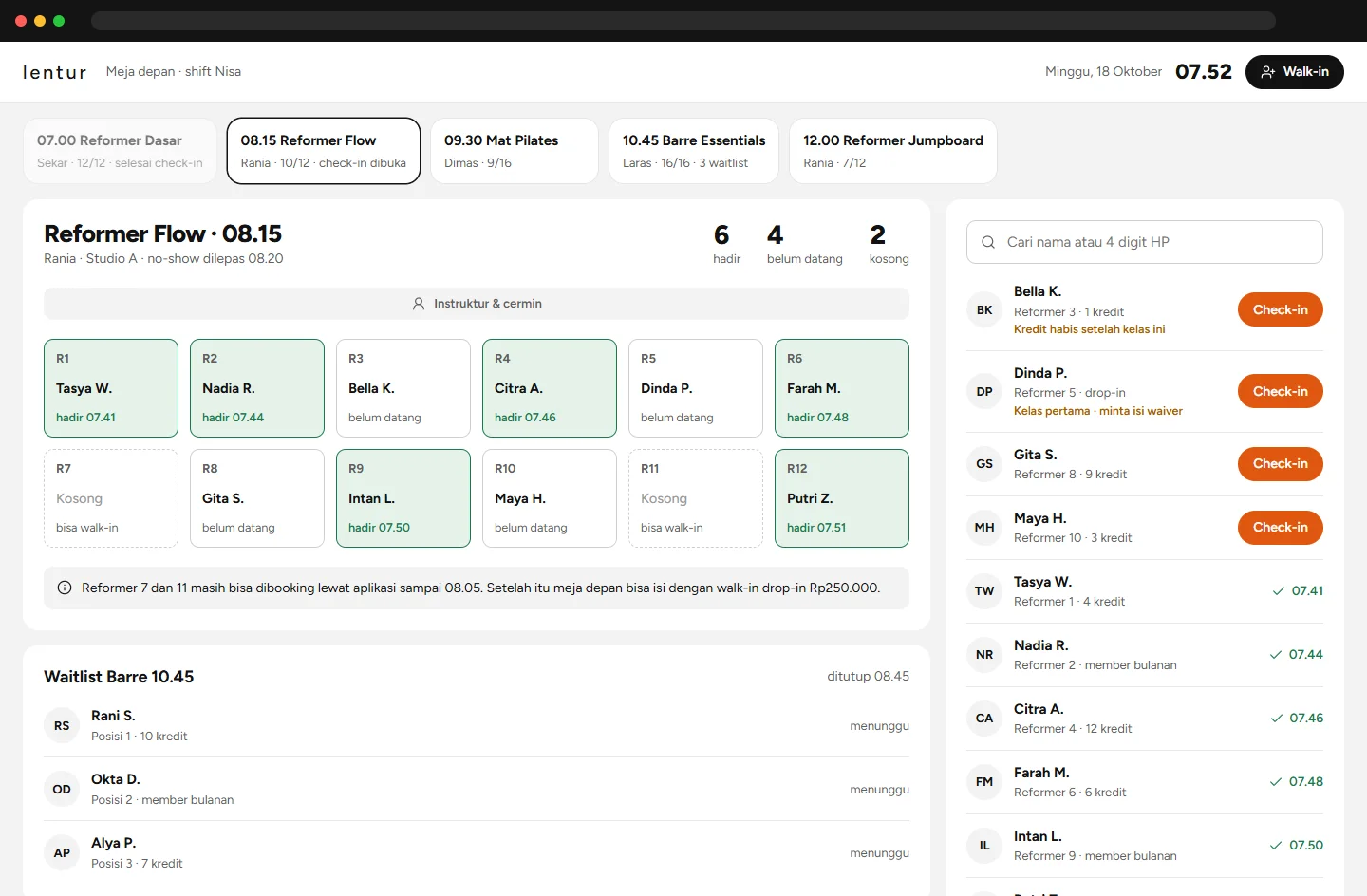Click the search magnifier icon
This screenshot has height=896, width=1367.
988,242
